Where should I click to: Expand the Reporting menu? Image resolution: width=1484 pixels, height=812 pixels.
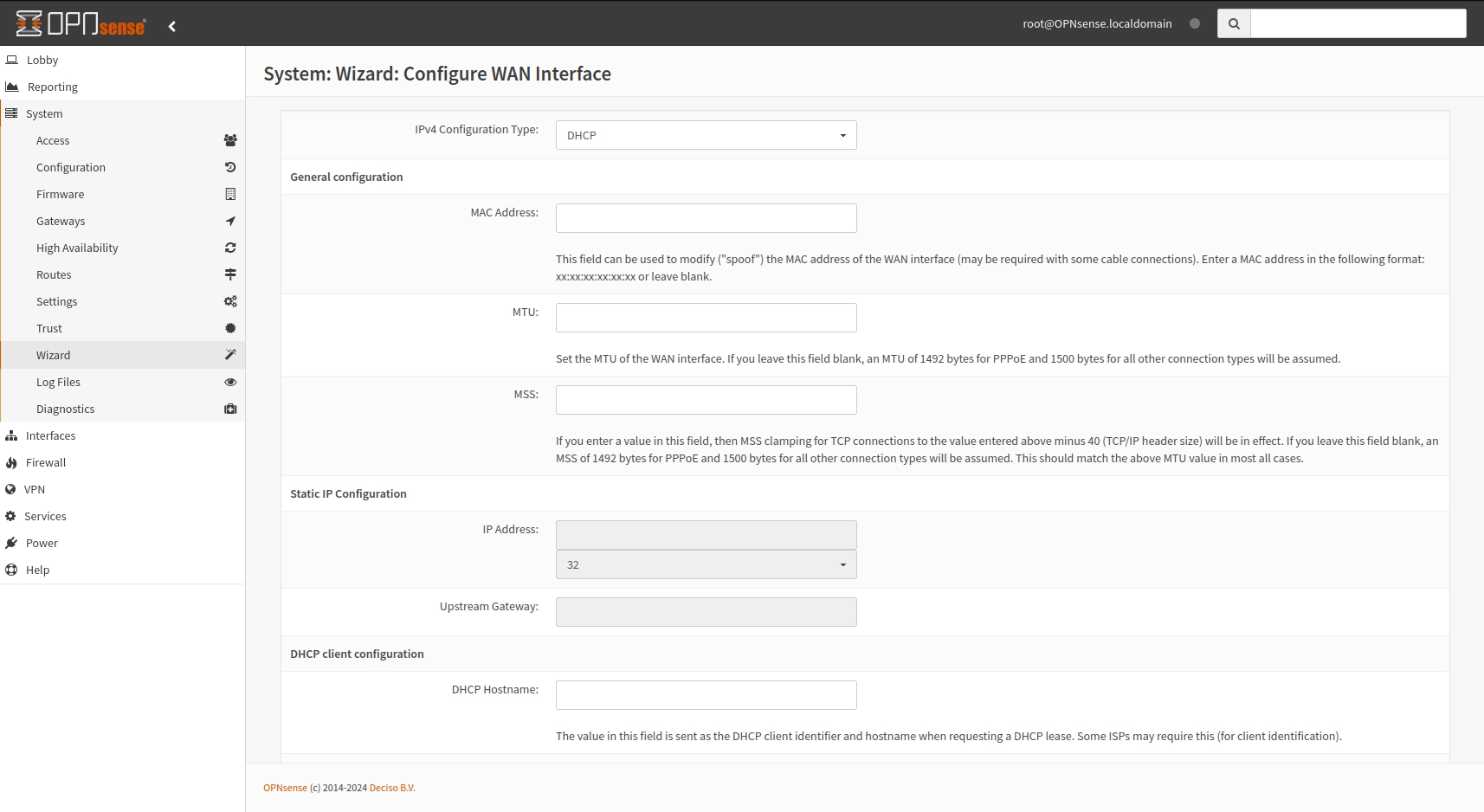click(x=122, y=87)
